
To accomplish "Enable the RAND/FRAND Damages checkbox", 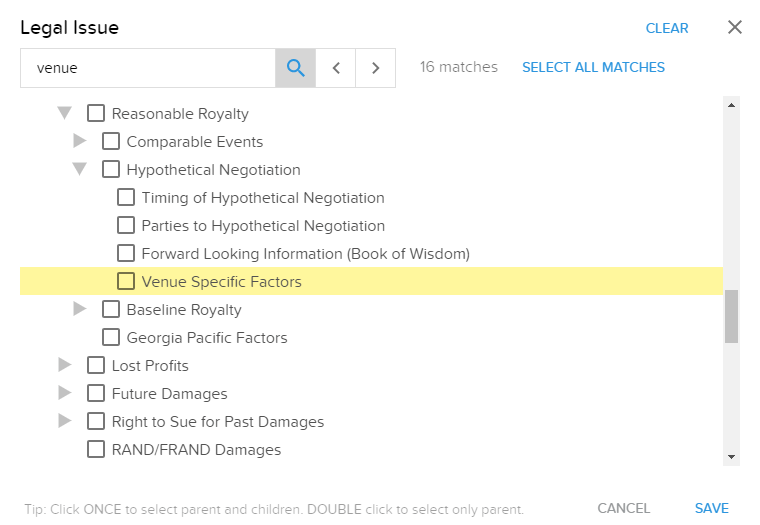I will pyautogui.click(x=96, y=449).
